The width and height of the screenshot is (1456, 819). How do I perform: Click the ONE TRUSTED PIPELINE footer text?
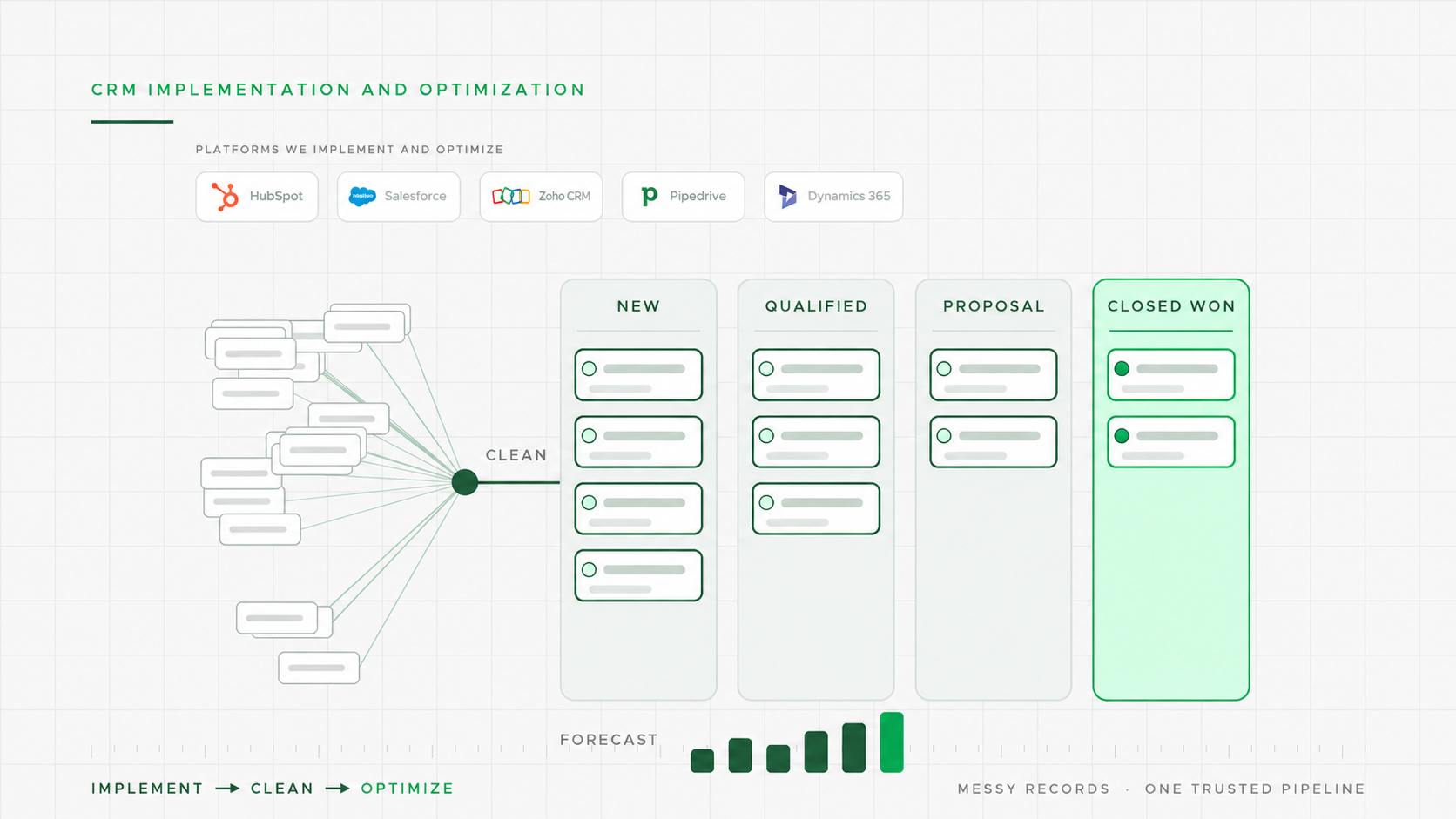tap(1255, 789)
